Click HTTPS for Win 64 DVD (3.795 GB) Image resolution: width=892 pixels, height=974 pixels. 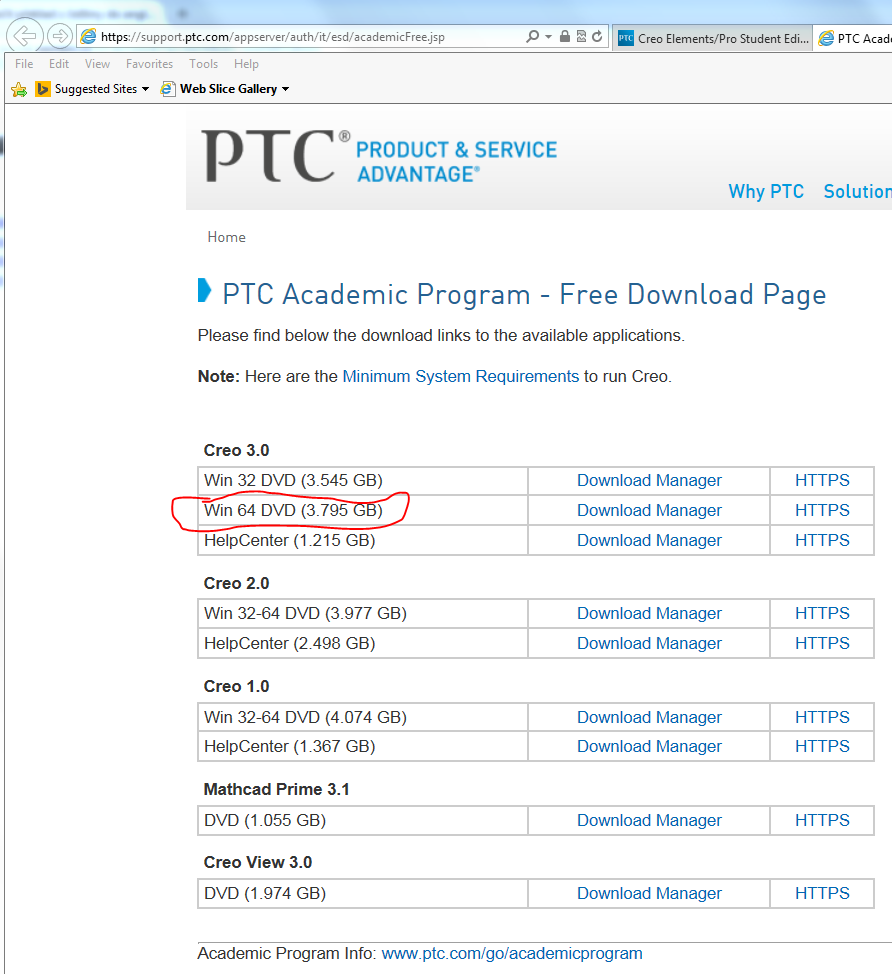pos(822,510)
